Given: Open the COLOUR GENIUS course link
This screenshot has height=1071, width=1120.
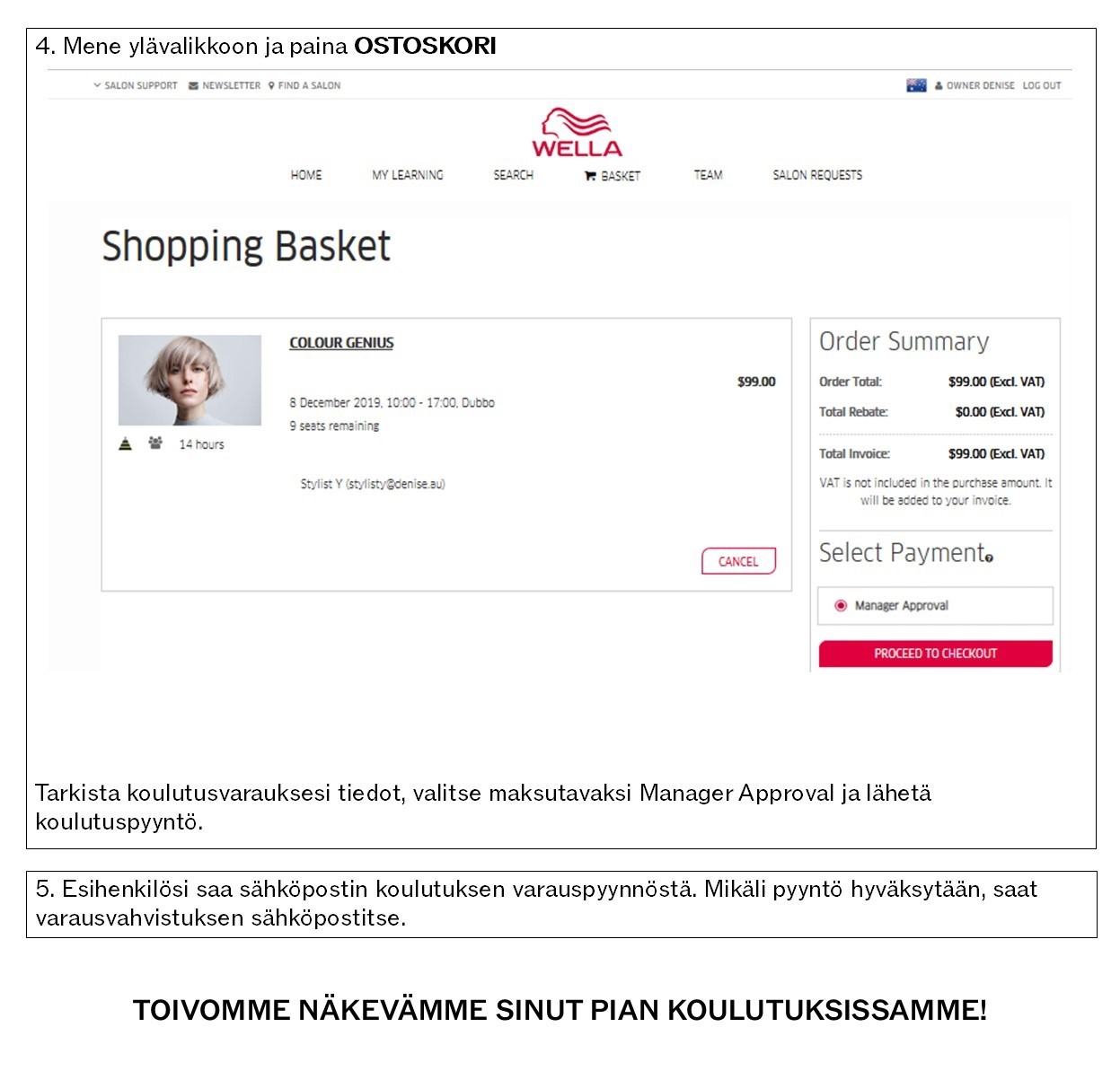Looking at the screenshot, I should pos(341,343).
